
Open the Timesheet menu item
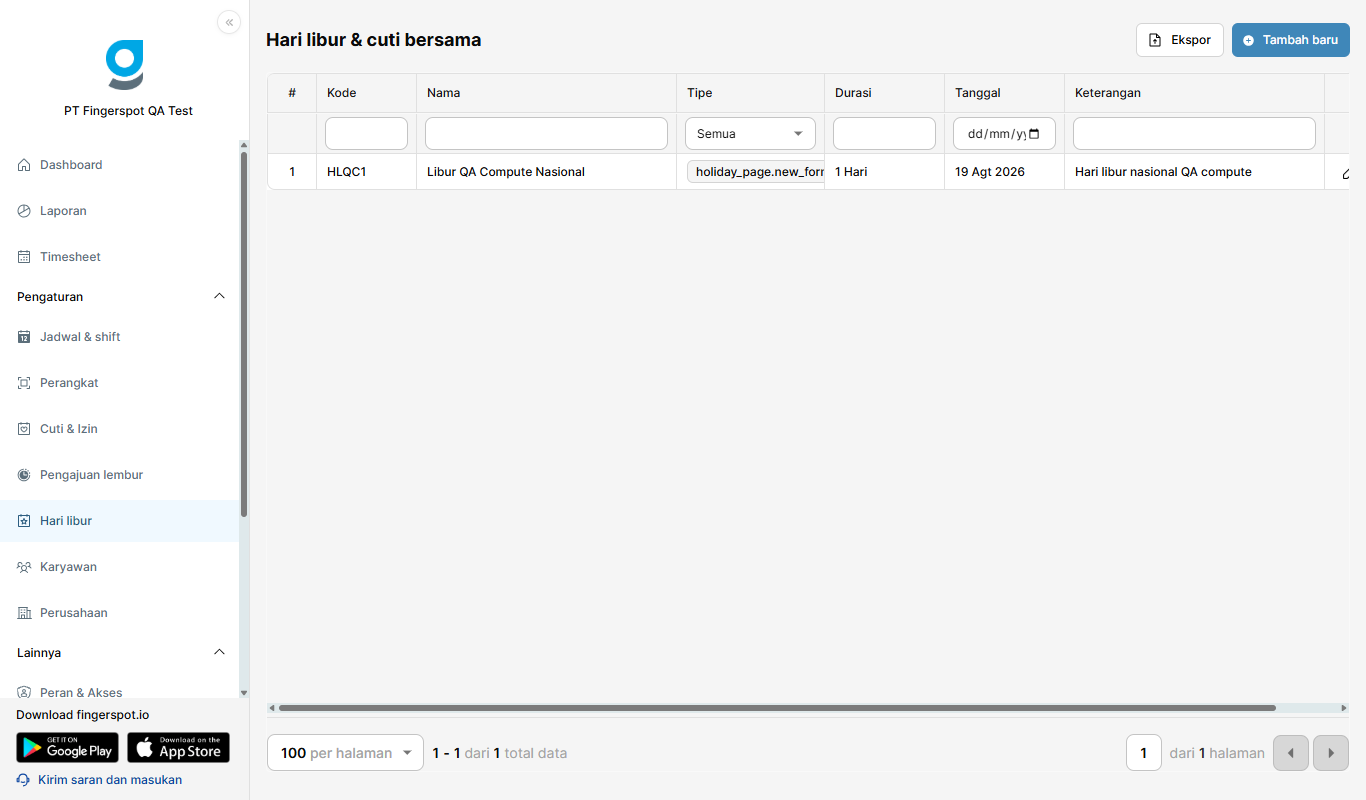[120, 257]
